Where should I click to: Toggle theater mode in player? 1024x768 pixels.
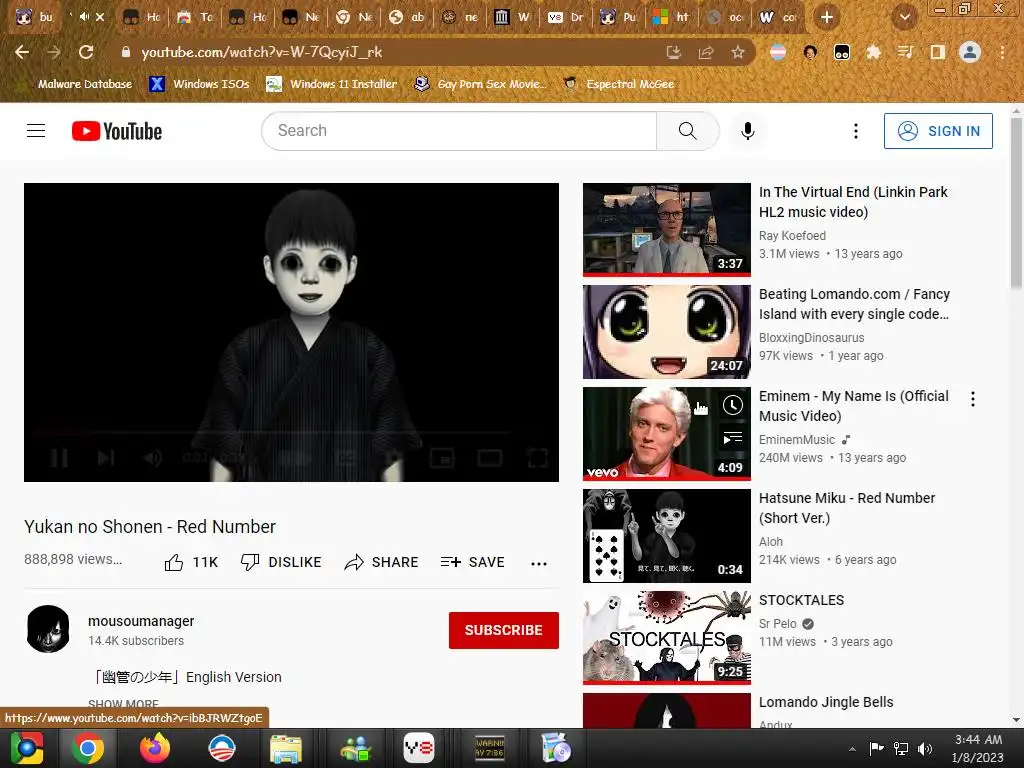click(x=489, y=458)
